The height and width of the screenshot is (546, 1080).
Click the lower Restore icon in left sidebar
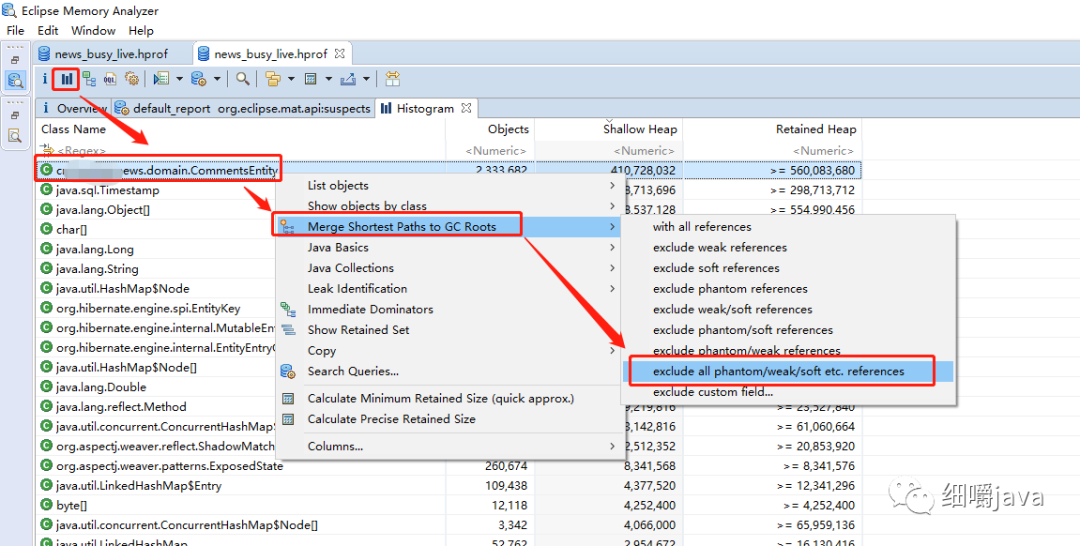click(15, 116)
